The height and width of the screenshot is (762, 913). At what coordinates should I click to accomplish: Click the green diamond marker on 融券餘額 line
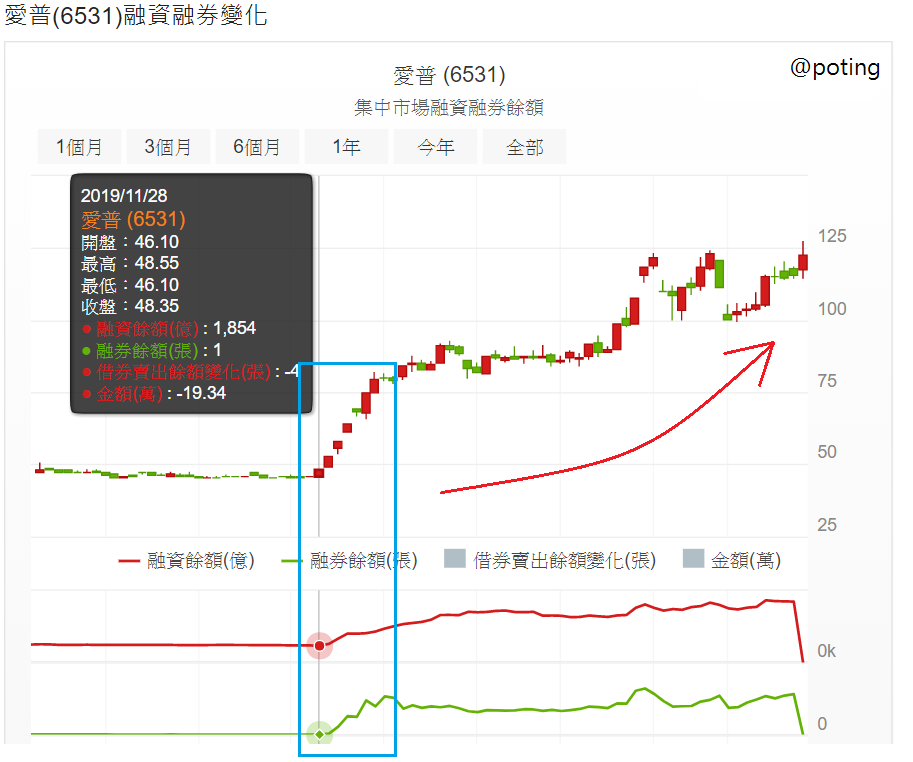click(319, 735)
